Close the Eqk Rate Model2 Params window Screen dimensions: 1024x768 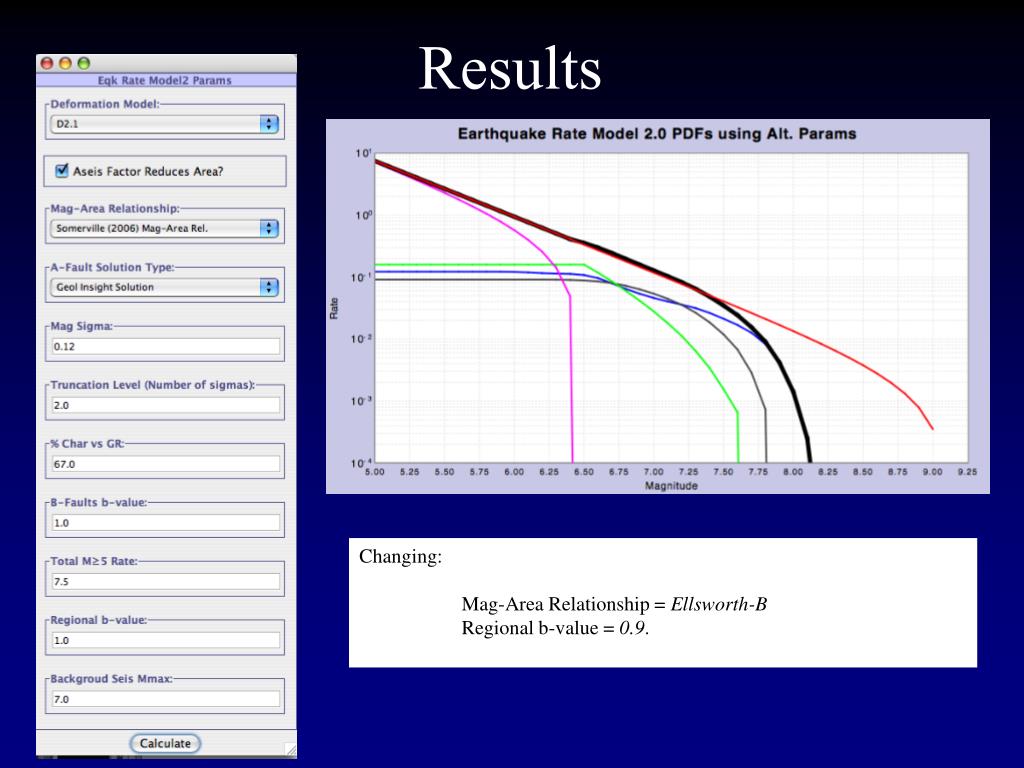click(x=47, y=63)
